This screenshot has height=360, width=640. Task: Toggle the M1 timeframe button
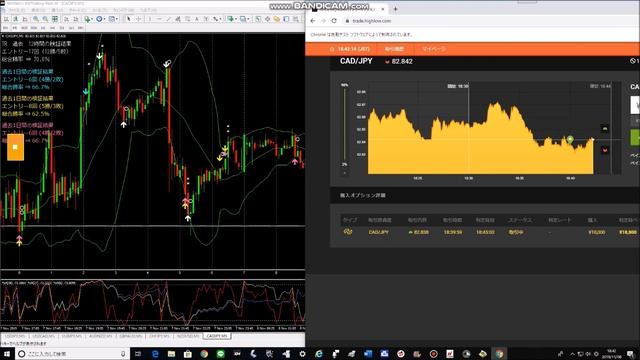5,28
